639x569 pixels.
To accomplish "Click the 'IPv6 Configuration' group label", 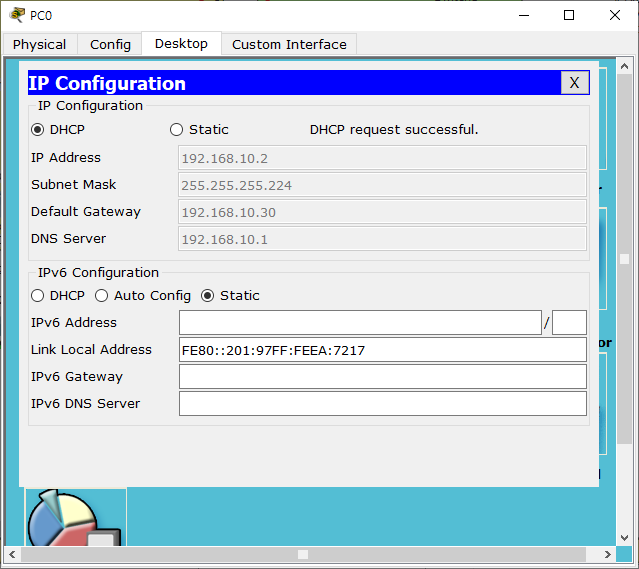I will [98, 272].
